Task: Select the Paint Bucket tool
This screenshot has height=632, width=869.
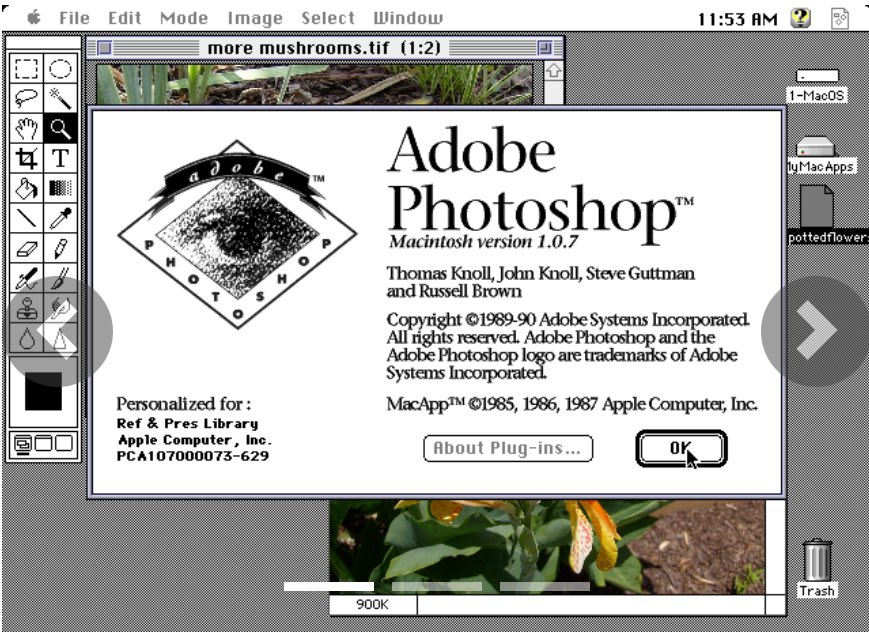Action: pos(26,188)
